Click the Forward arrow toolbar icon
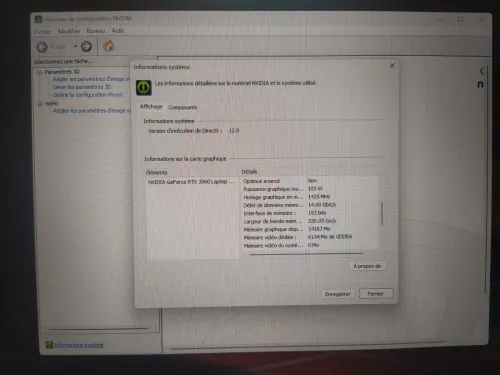Viewport: 500px width, 375px height. [x=86, y=46]
